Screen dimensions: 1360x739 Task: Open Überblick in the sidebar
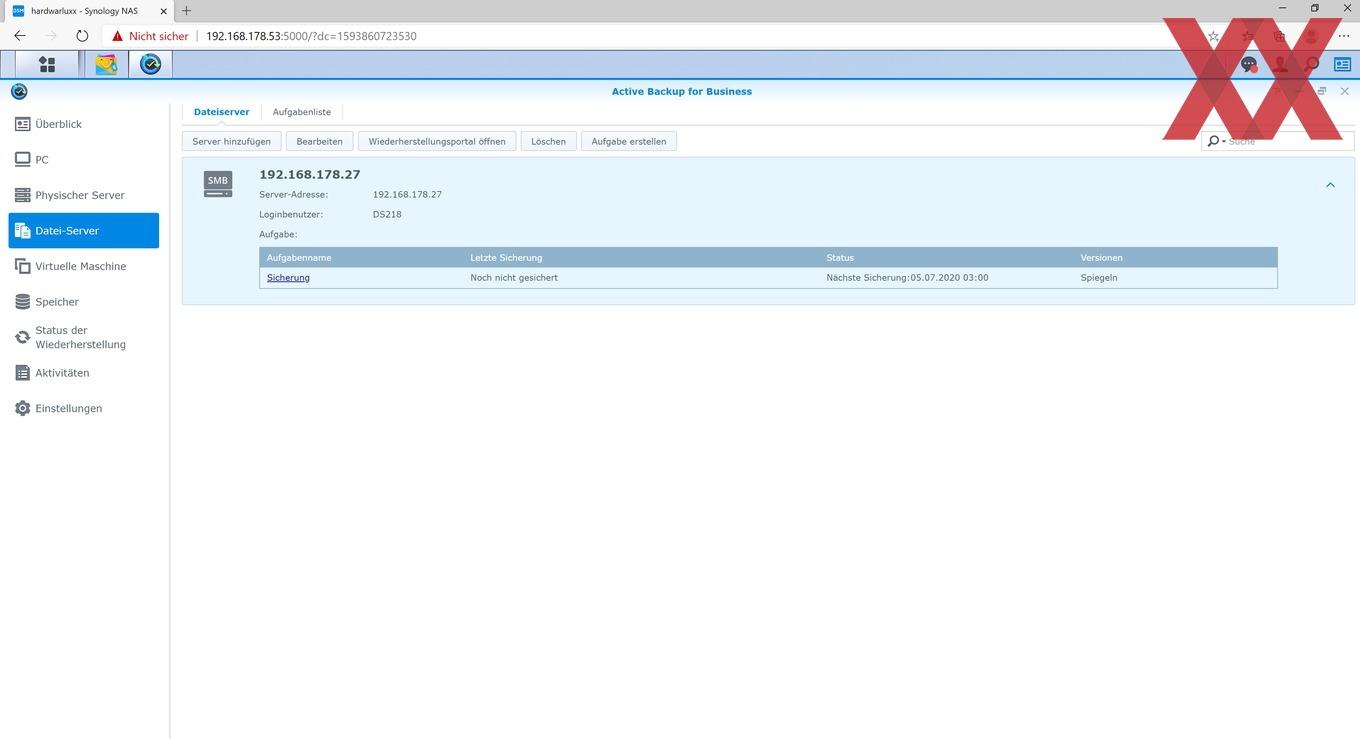point(84,124)
